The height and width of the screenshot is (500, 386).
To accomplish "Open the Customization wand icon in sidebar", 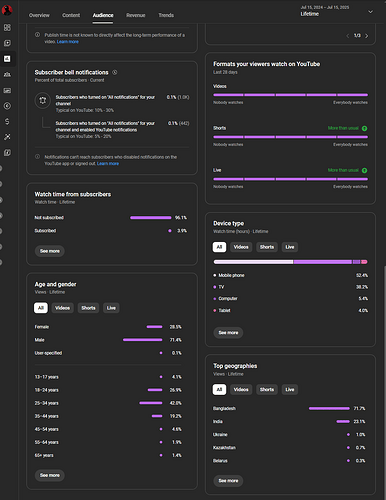I will pyautogui.click(x=7, y=137).
